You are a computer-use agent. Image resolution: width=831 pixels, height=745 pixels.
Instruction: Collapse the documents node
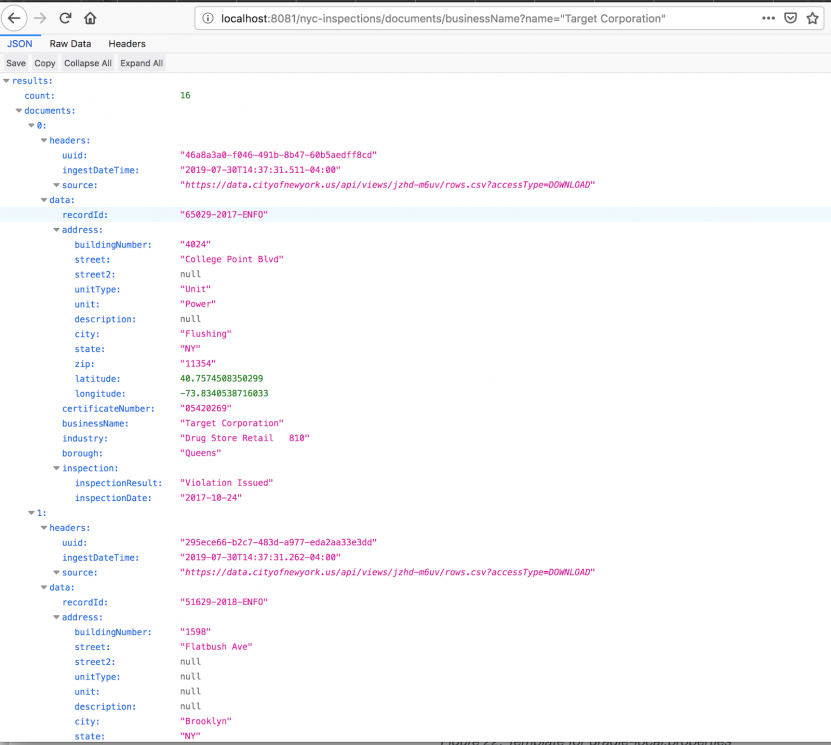(18, 110)
